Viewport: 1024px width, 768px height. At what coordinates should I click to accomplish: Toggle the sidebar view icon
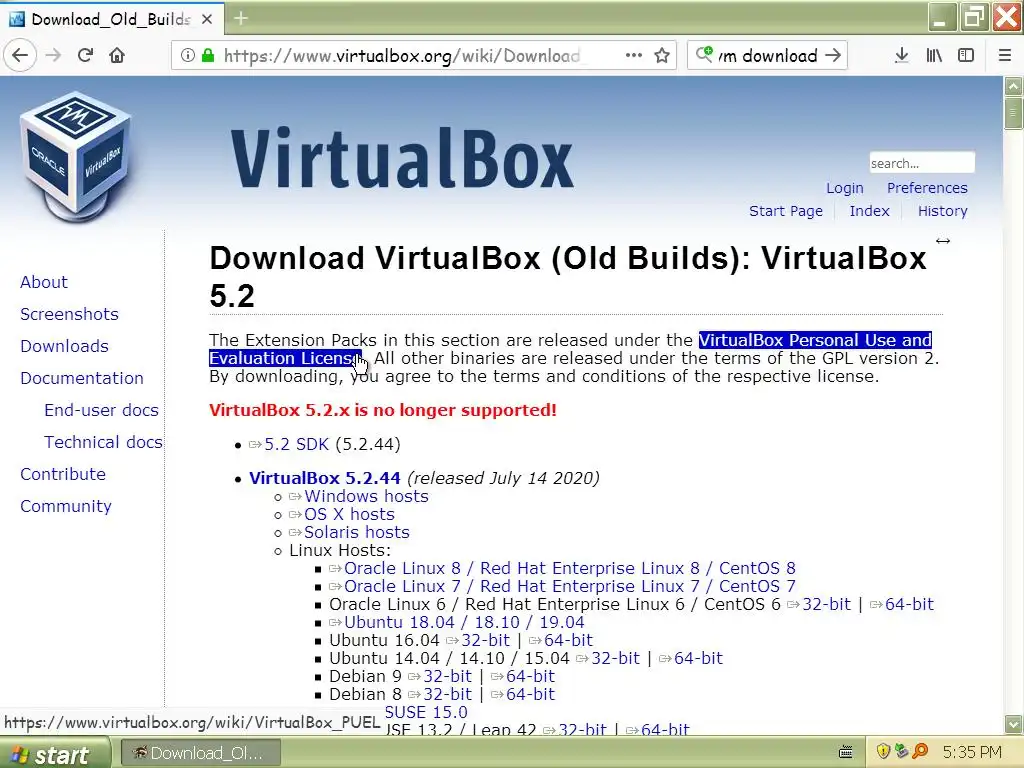click(966, 56)
